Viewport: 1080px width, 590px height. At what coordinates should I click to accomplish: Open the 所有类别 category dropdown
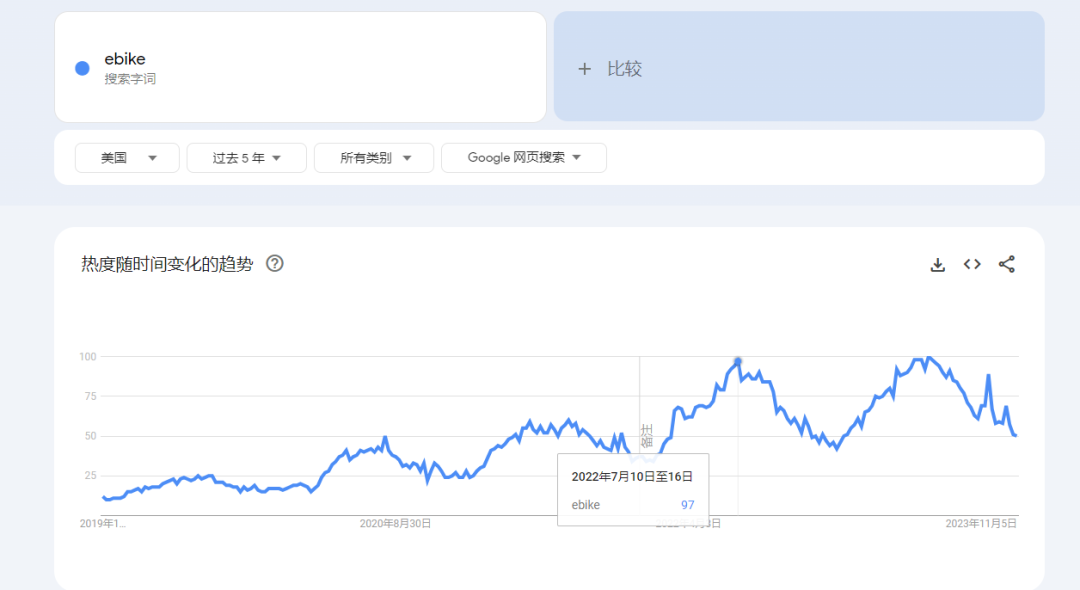[x=373, y=157]
